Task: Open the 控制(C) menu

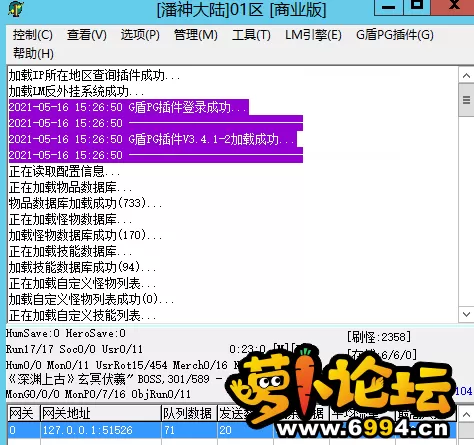Action: [x=33, y=35]
